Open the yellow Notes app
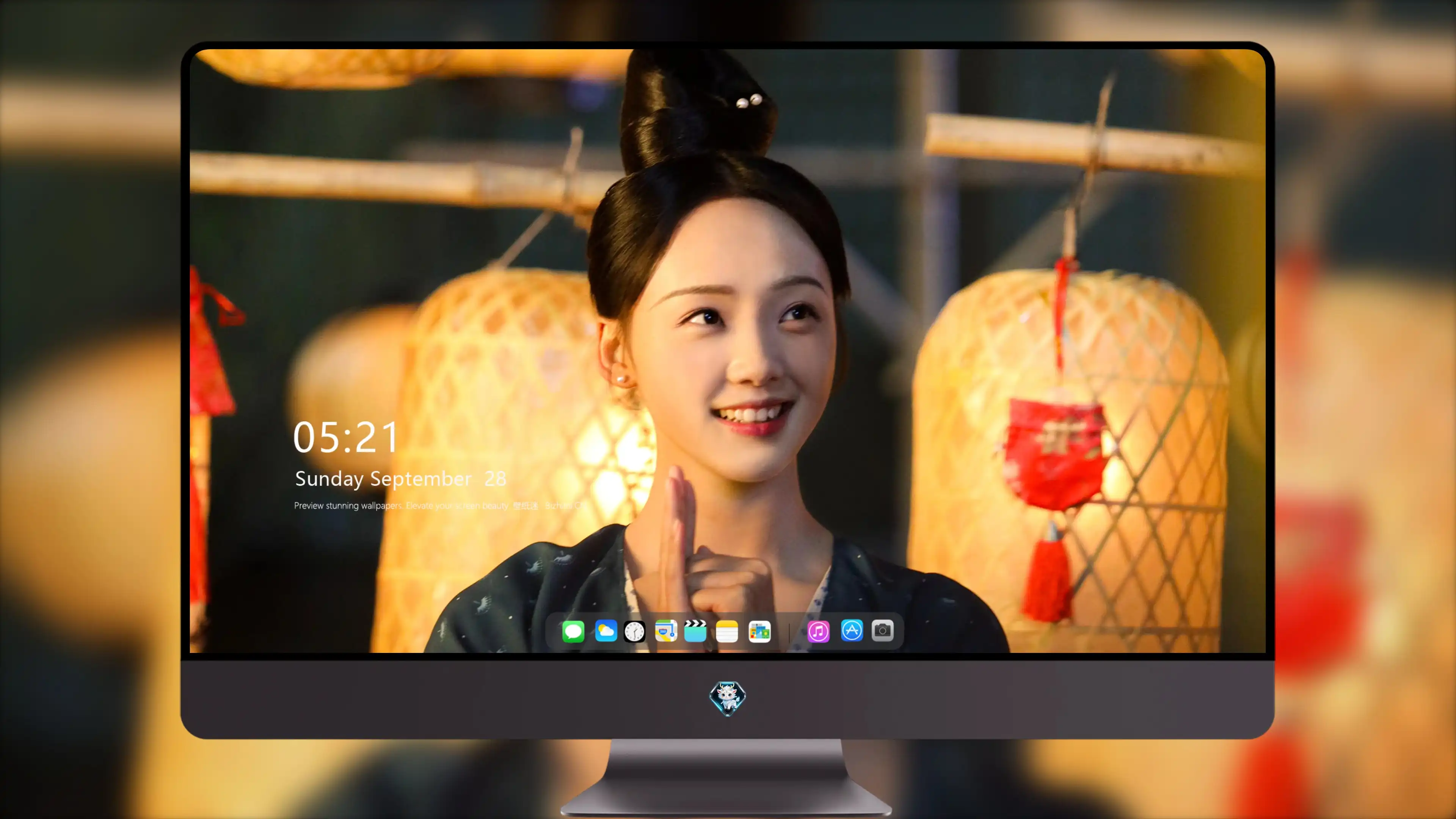 pos(727,631)
